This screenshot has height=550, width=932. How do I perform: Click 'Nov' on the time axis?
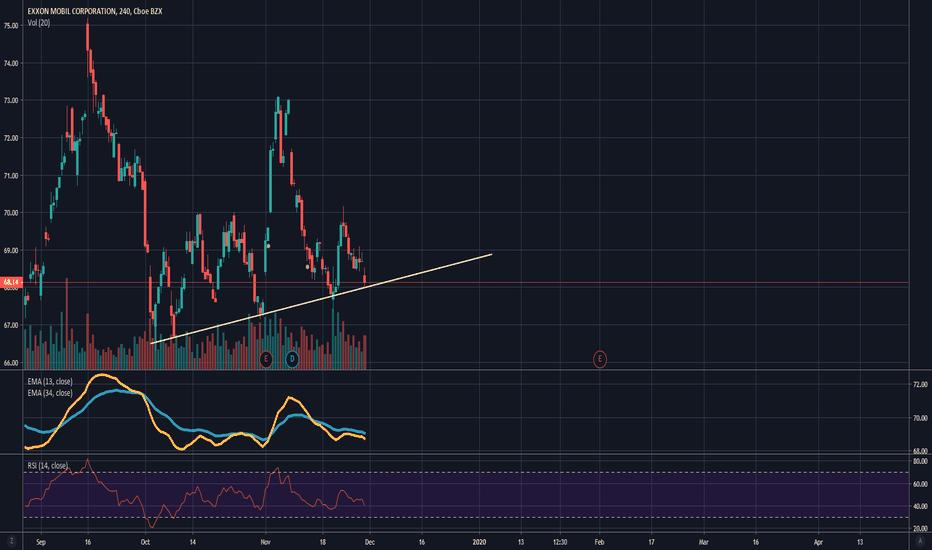click(x=266, y=542)
